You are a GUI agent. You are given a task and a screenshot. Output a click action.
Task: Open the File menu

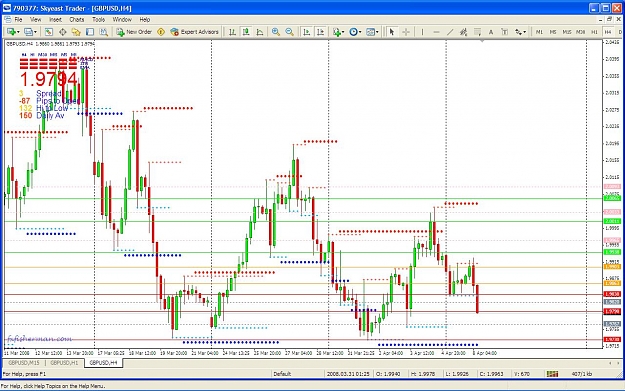pyautogui.click(x=18, y=20)
